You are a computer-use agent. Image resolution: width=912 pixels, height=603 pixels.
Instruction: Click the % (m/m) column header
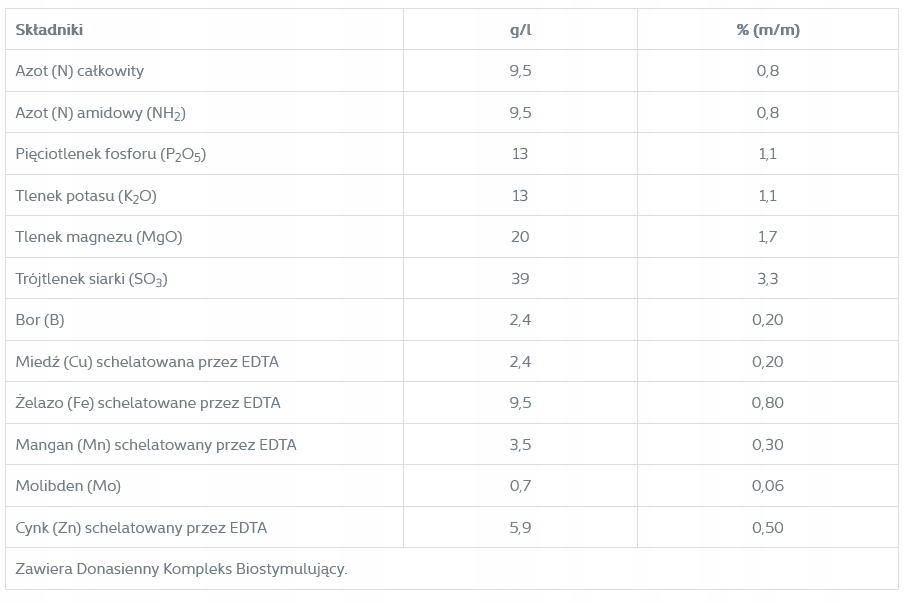pyautogui.click(x=767, y=30)
